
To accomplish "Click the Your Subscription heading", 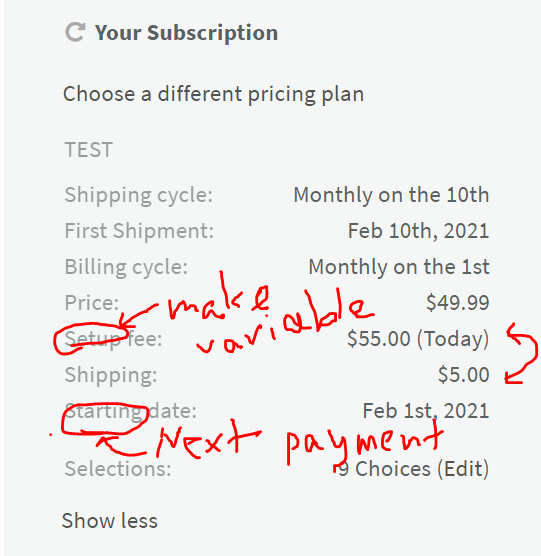I will pos(186,33).
